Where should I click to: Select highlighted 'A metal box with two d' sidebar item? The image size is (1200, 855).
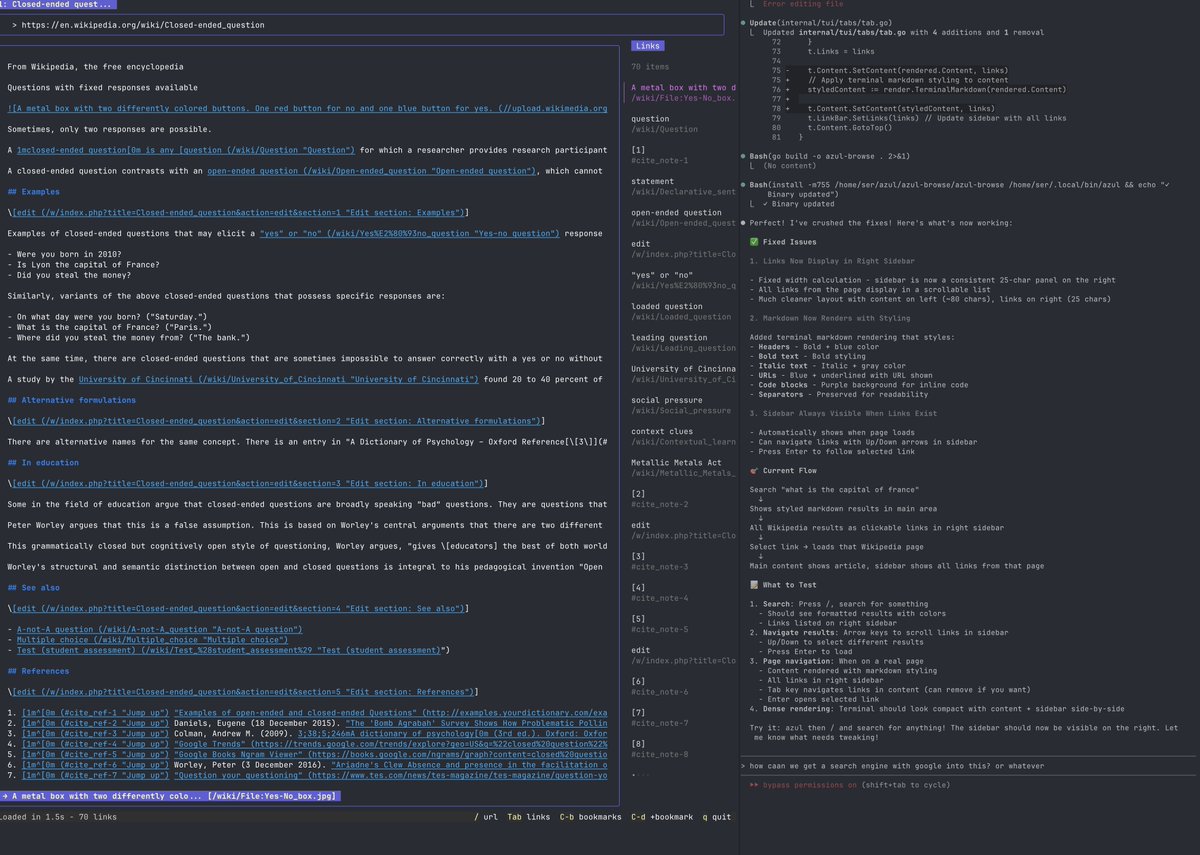pos(683,92)
